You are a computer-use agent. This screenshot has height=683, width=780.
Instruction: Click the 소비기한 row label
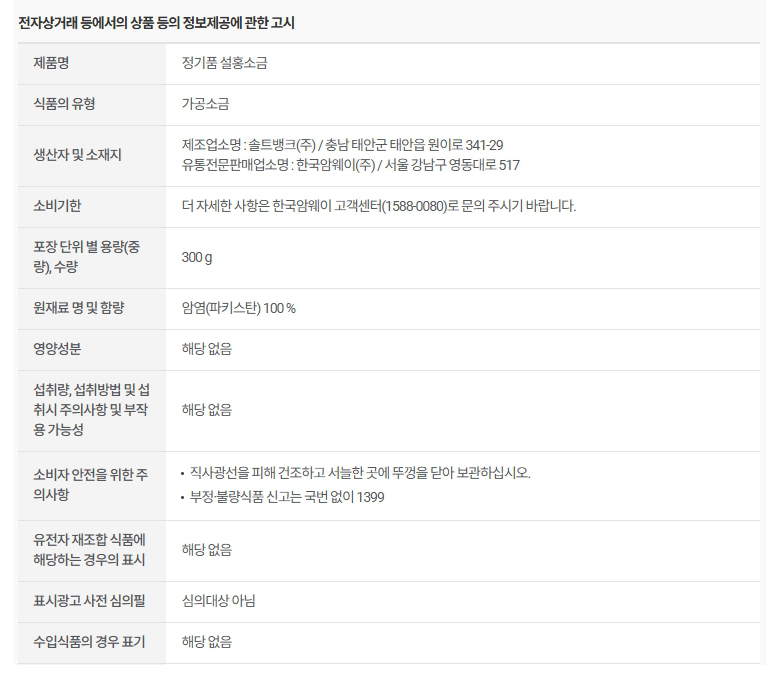coord(57,206)
